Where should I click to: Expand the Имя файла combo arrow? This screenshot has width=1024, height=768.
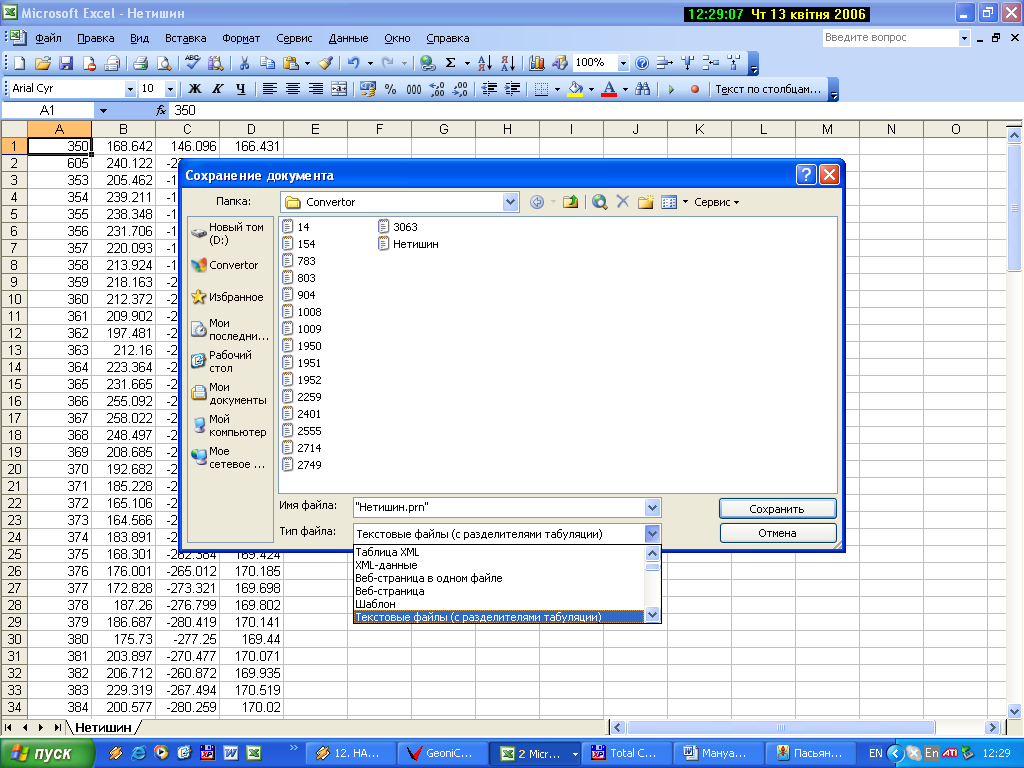coord(652,507)
